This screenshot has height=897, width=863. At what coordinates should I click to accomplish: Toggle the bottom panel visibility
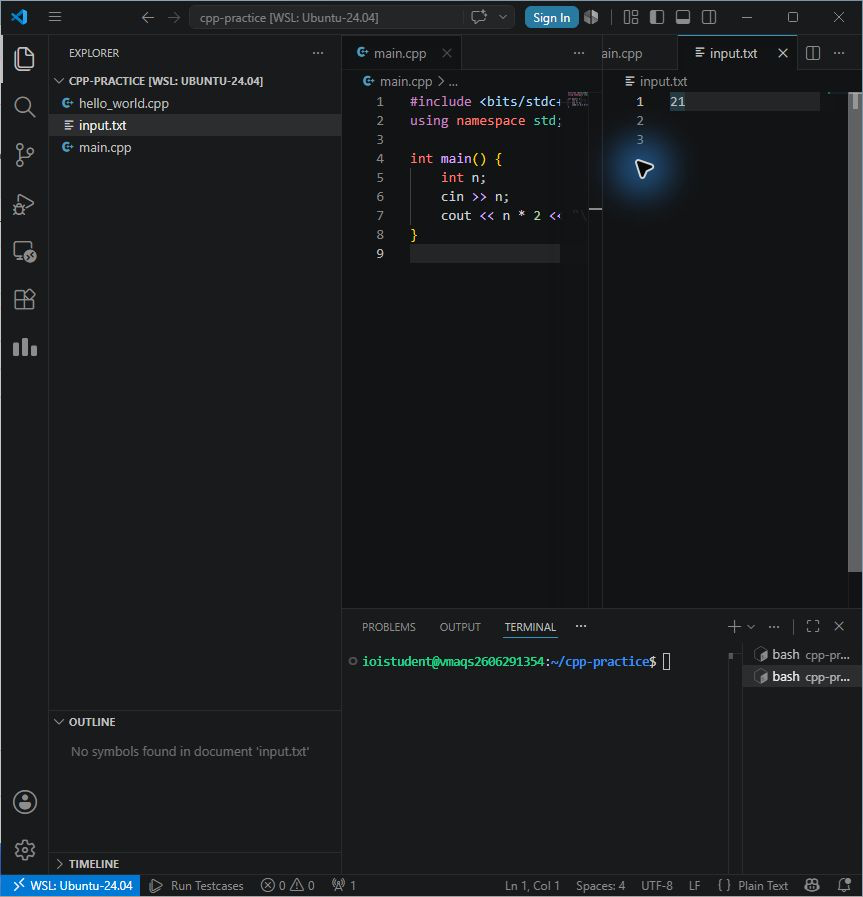pyautogui.click(x=683, y=17)
